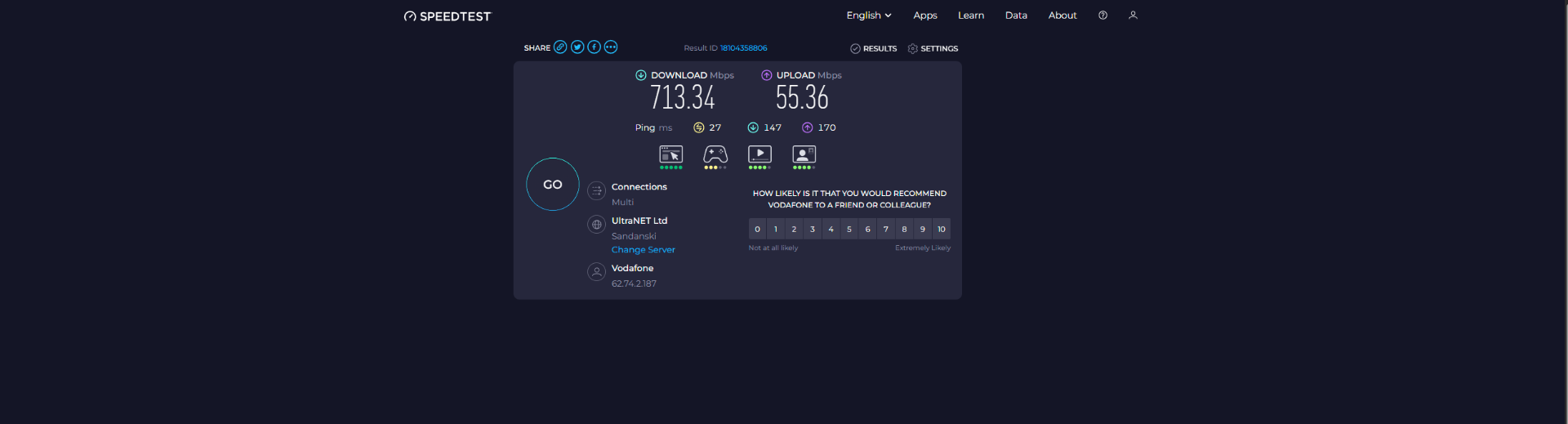Viewport: 1568px width, 424px height.
Task: Open the English language dropdown
Action: click(869, 16)
